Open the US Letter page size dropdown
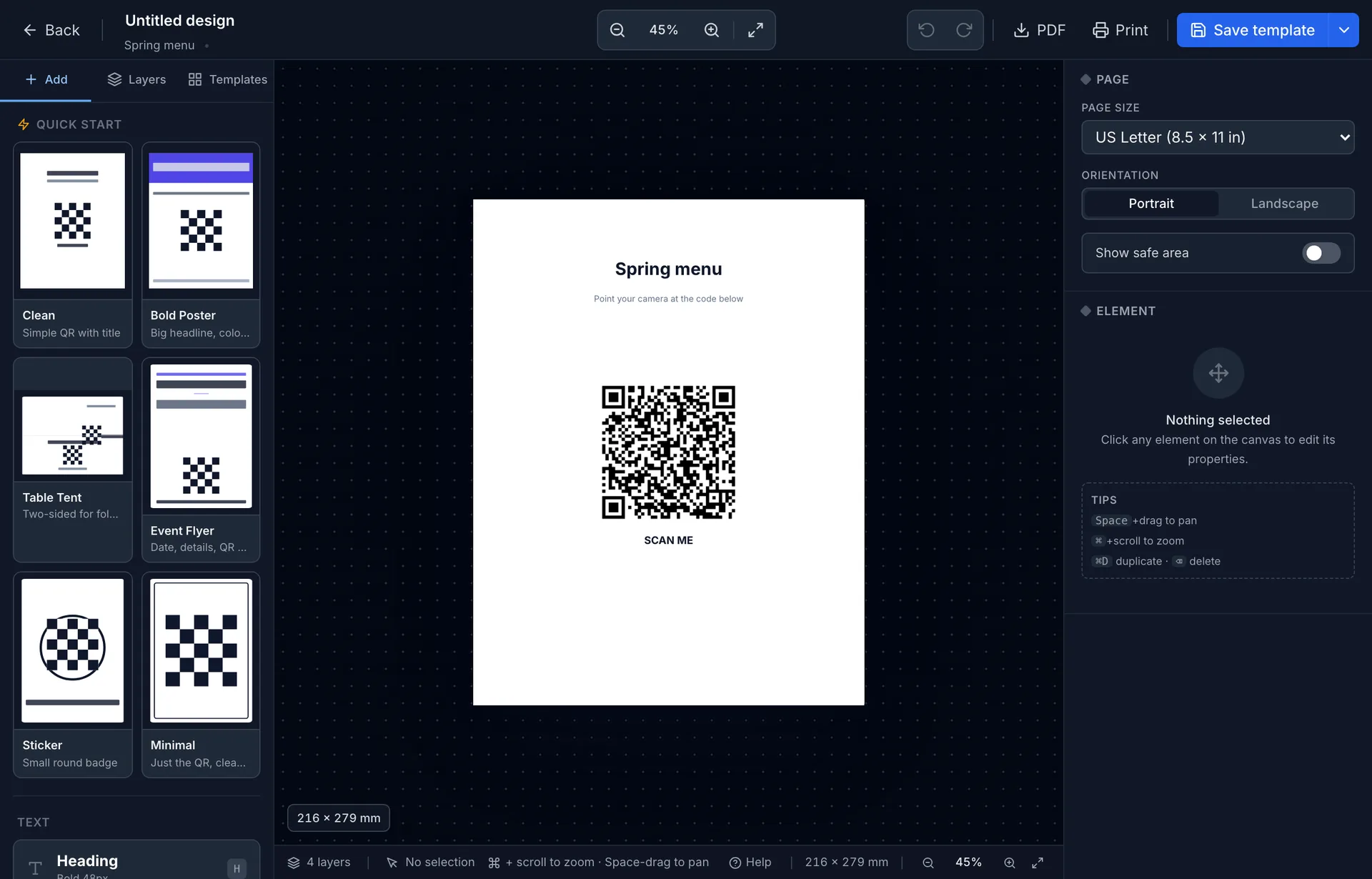Viewport: 1372px width, 879px height. pyautogui.click(x=1218, y=137)
